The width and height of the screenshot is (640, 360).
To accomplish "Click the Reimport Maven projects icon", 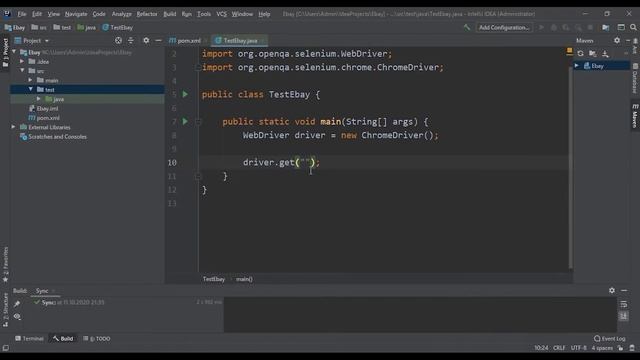I will tap(580, 53).
